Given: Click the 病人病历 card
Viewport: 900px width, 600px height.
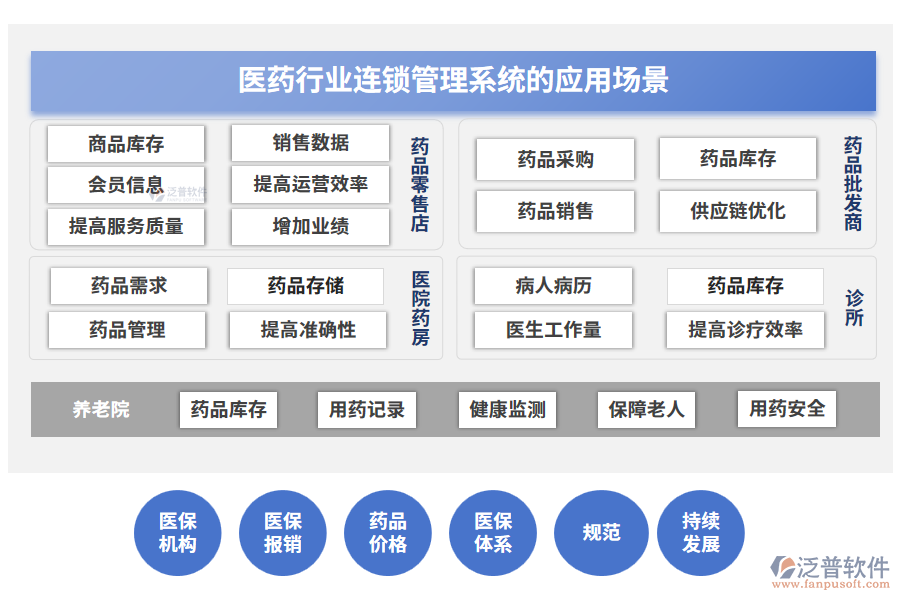Looking at the screenshot, I should pos(555,286).
